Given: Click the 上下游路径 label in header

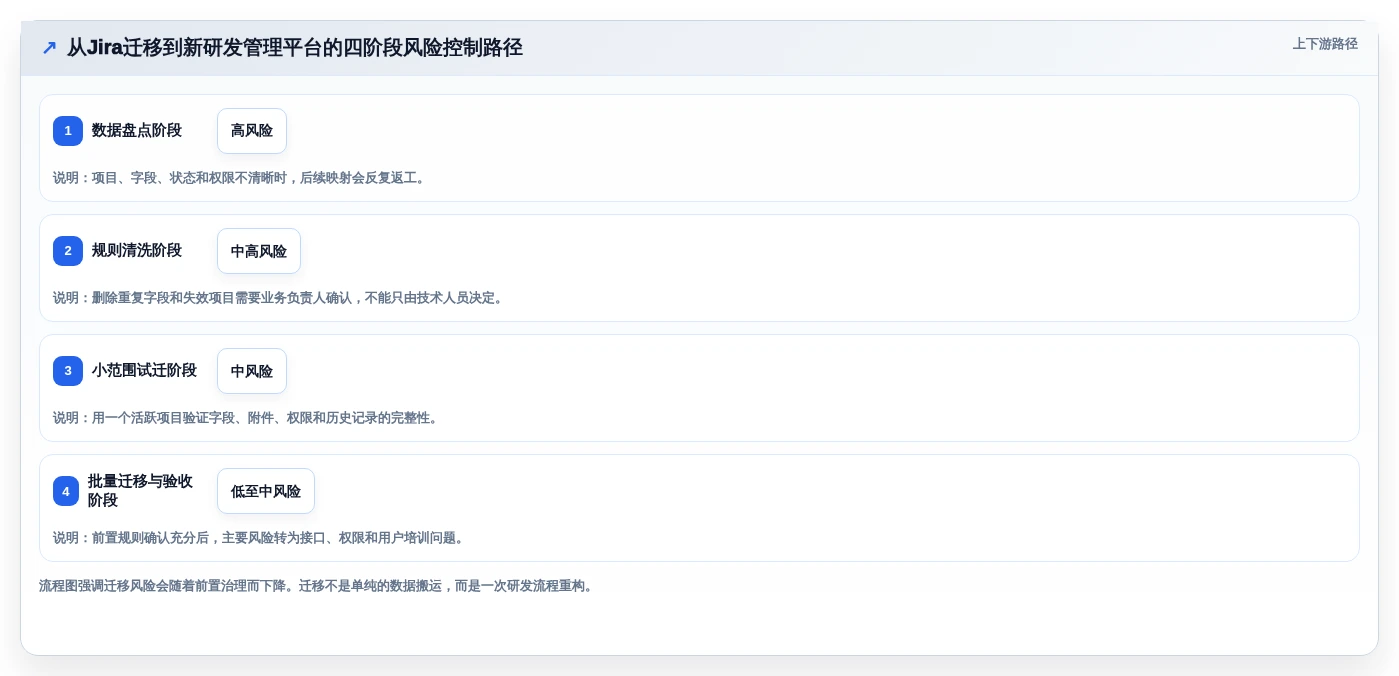Looking at the screenshot, I should point(1325,44).
